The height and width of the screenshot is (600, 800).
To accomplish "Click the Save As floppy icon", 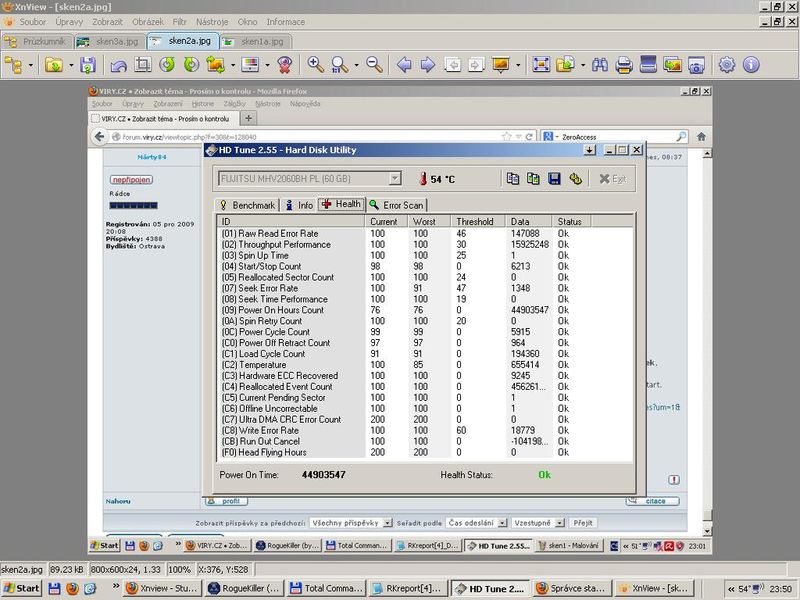I will tap(88, 65).
